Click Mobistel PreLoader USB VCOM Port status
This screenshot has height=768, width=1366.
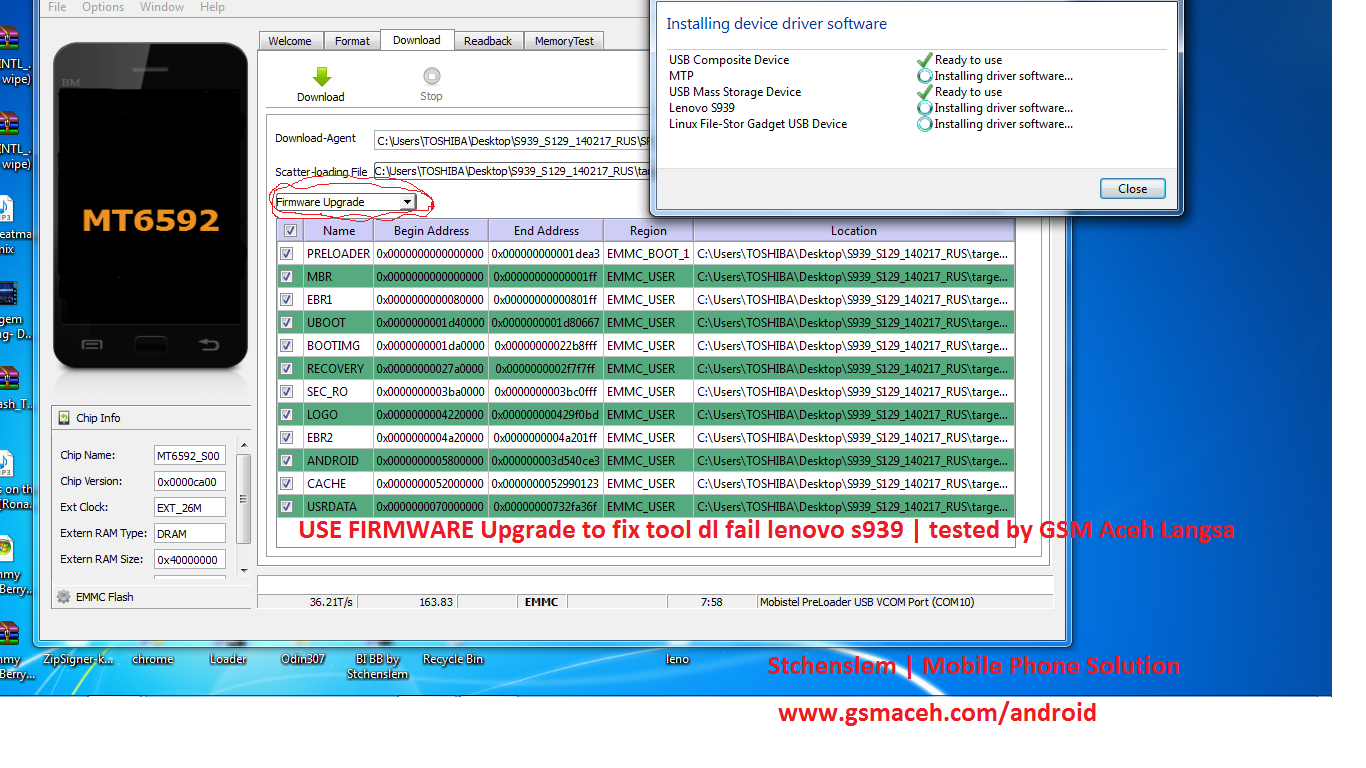point(867,602)
